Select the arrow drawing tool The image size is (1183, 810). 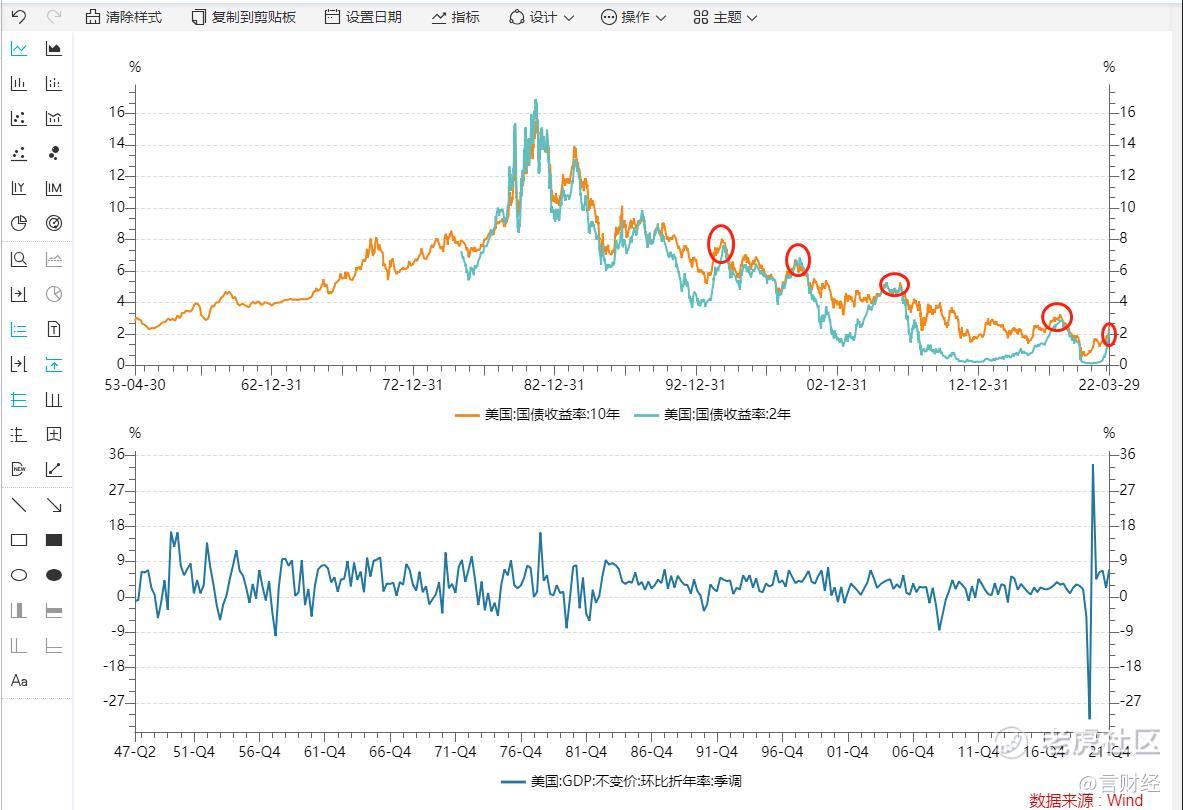(54, 505)
